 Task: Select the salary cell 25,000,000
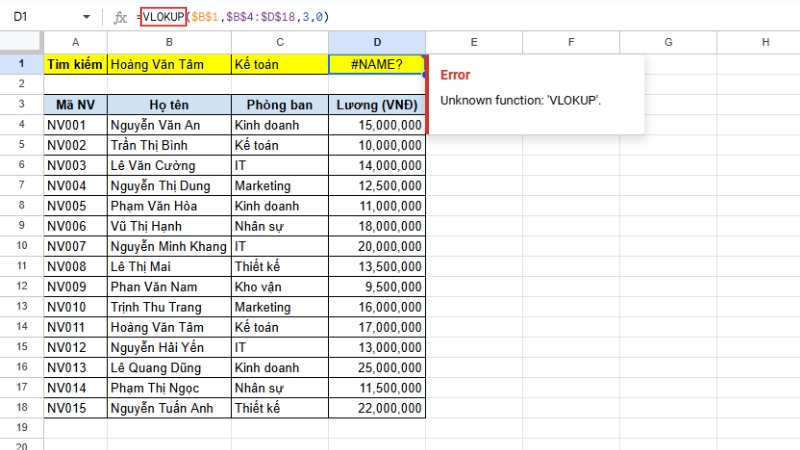coord(376,368)
